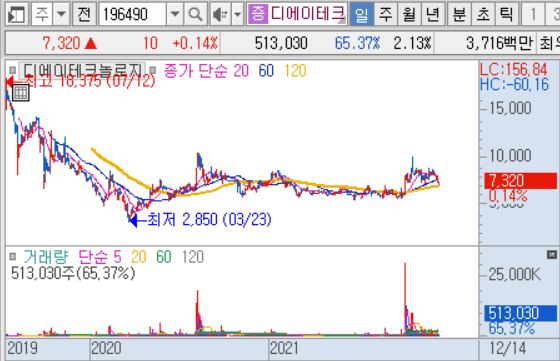Open the 주 type dropdown arrow

coord(61,15)
